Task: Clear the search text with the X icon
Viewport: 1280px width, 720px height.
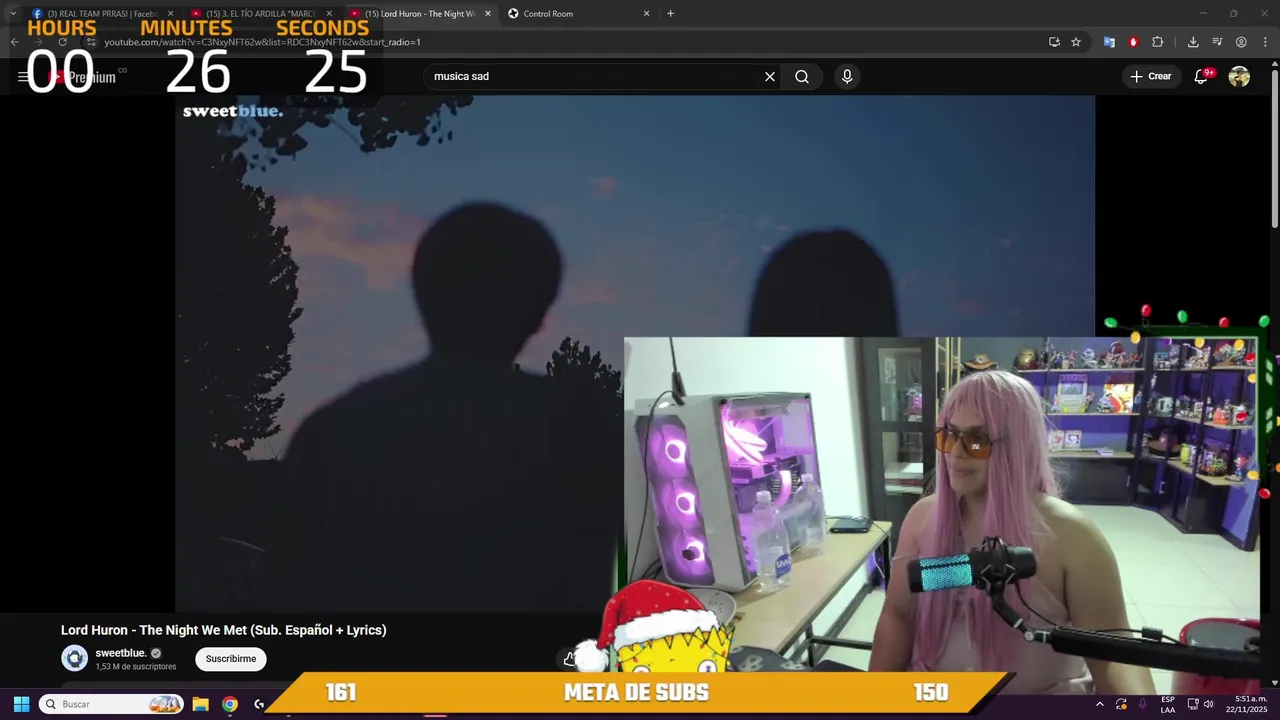Action: [x=770, y=76]
